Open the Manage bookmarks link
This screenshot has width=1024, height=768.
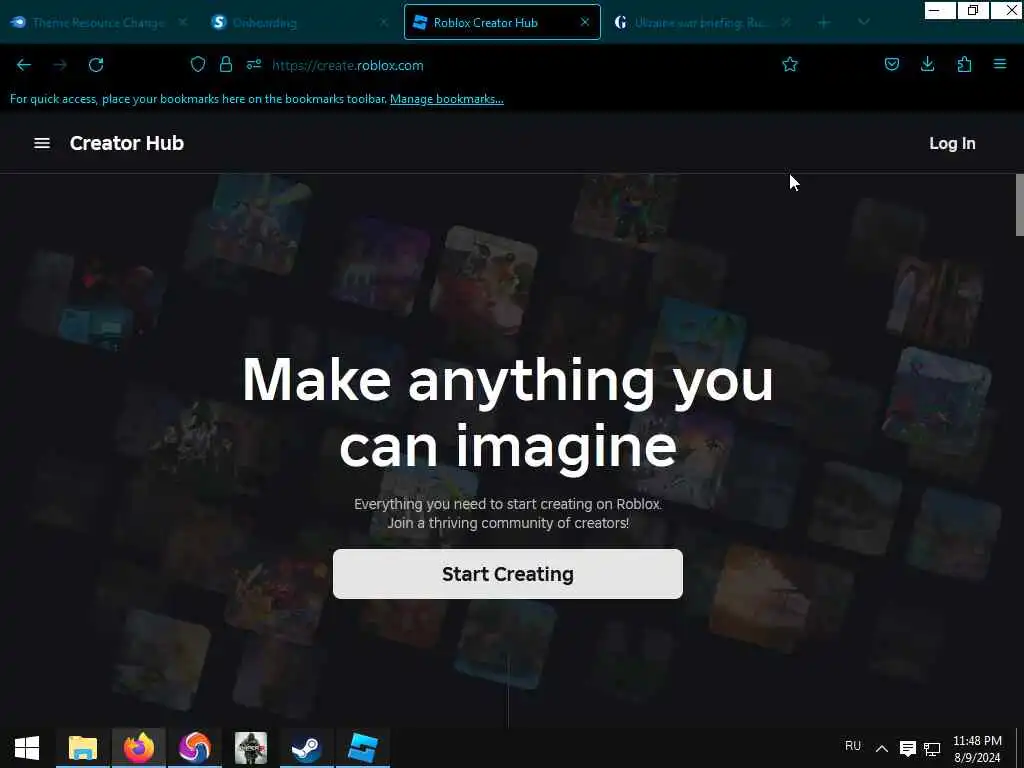[x=447, y=99]
